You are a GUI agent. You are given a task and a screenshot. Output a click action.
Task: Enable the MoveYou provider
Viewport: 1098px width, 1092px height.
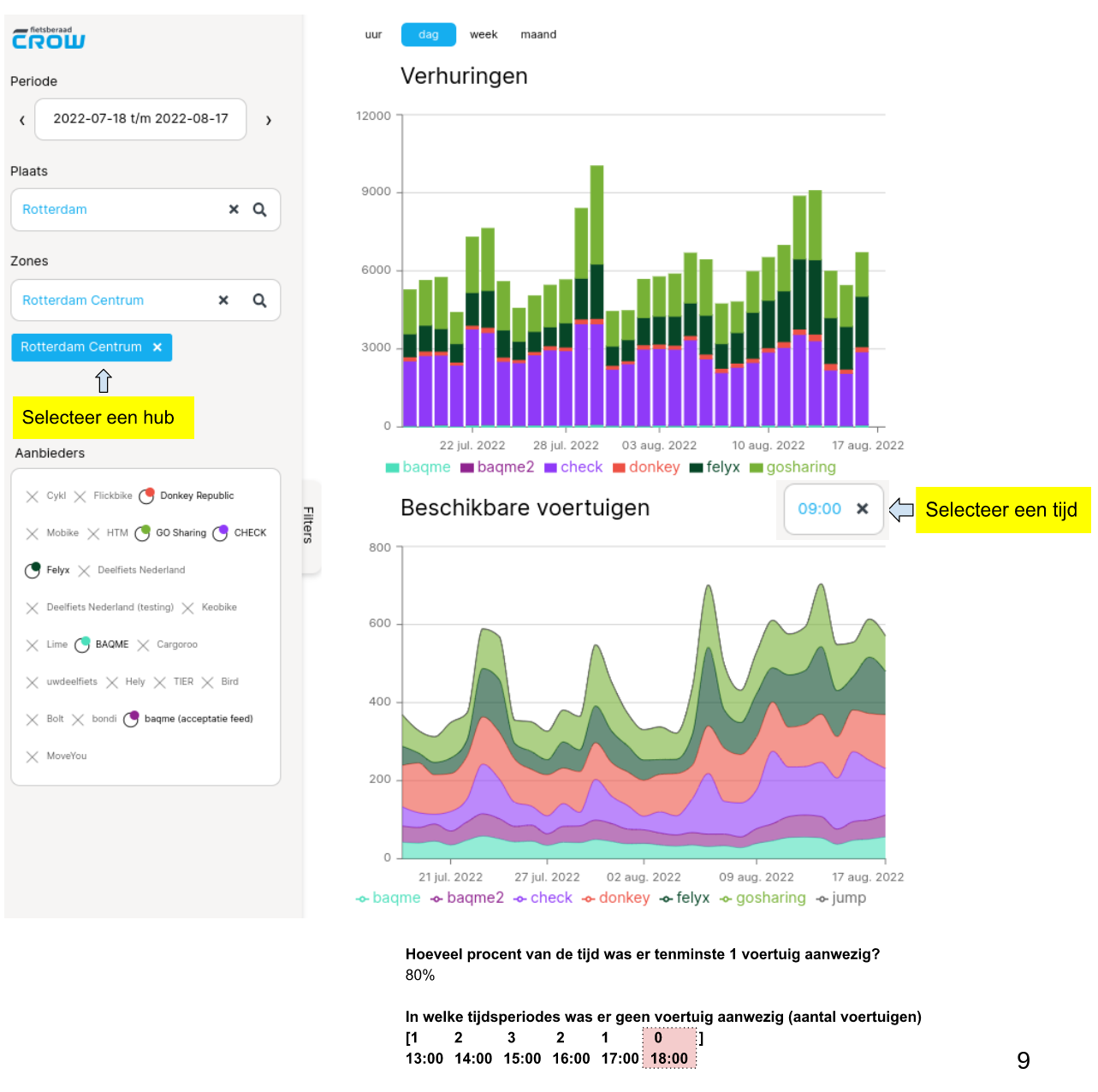tap(56, 757)
